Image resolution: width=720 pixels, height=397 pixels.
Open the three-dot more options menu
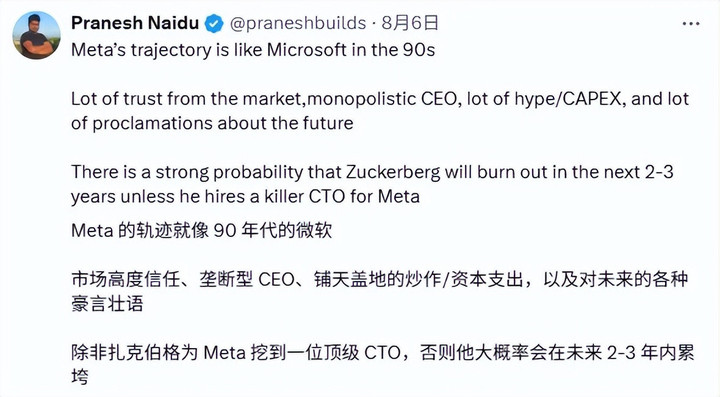click(691, 23)
